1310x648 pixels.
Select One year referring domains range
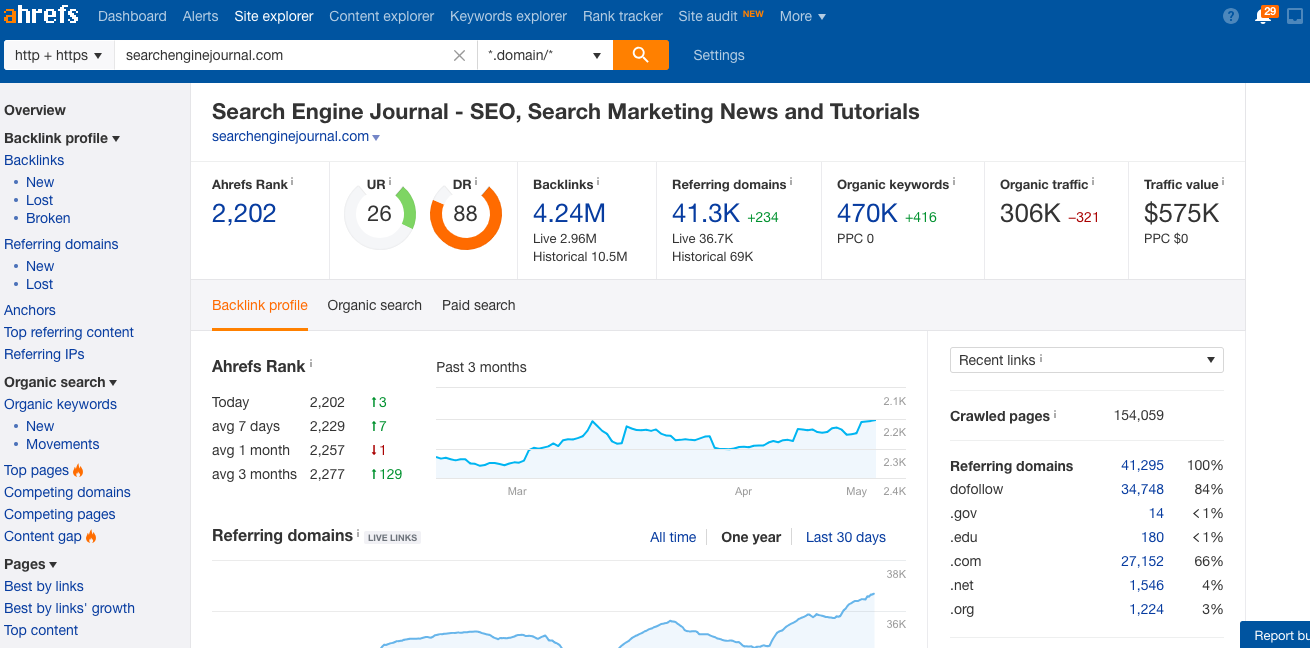pos(751,537)
